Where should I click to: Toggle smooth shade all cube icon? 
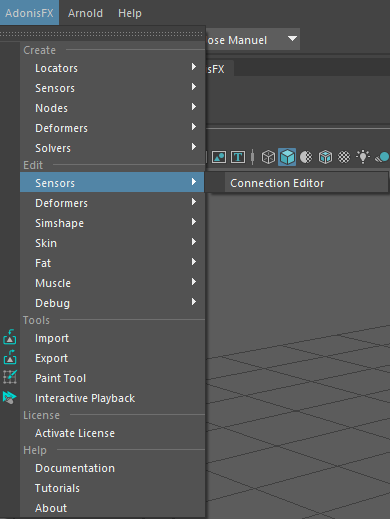click(x=287, y=157)
